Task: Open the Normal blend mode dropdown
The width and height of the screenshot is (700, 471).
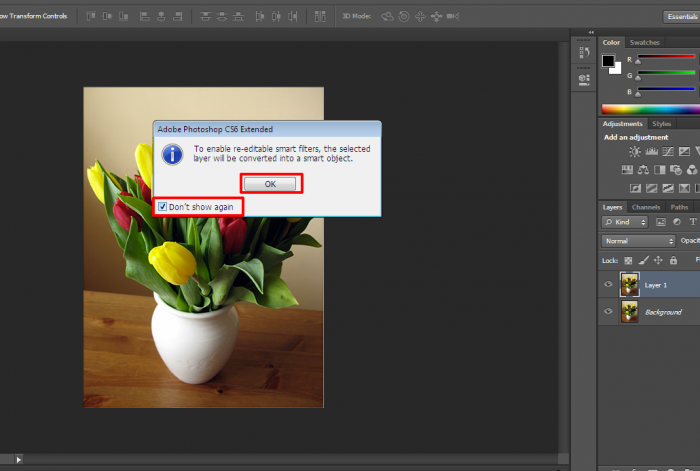Action: click(x=639, y=241)
